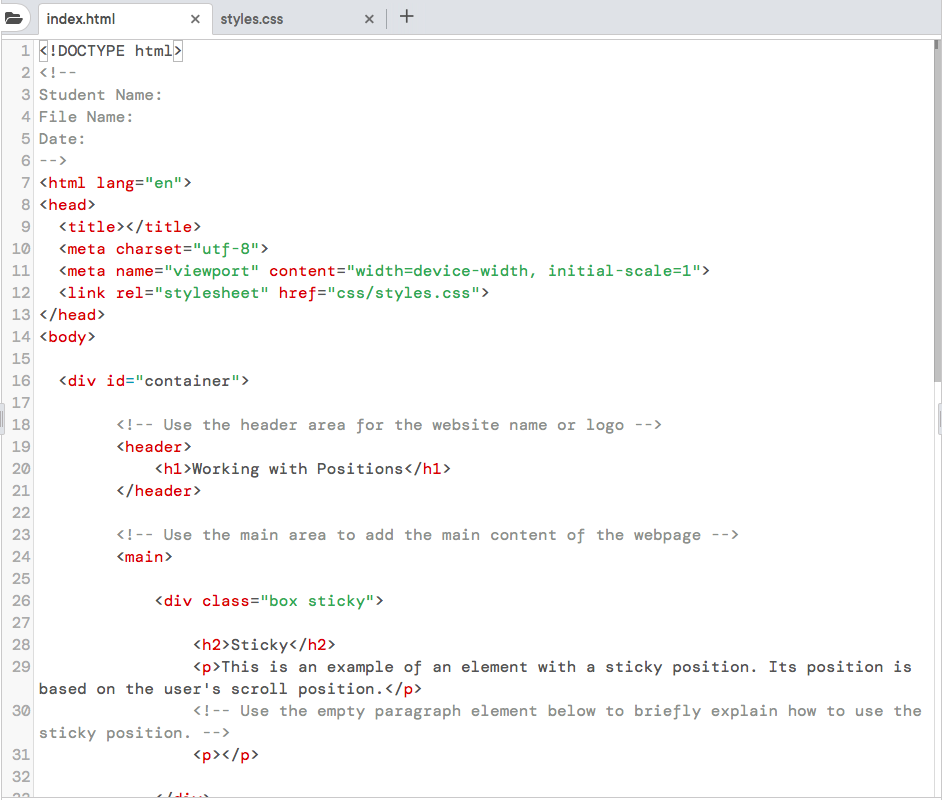Click the html lang="en" tag
Image resolution: width=942 pixels, height=800 pixels.
click(x=115, y=183)
